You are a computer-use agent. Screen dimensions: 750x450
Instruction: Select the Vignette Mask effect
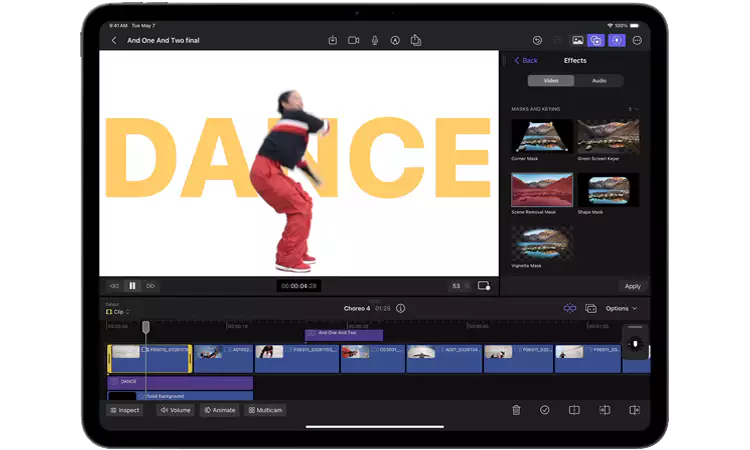pos(541,243)
